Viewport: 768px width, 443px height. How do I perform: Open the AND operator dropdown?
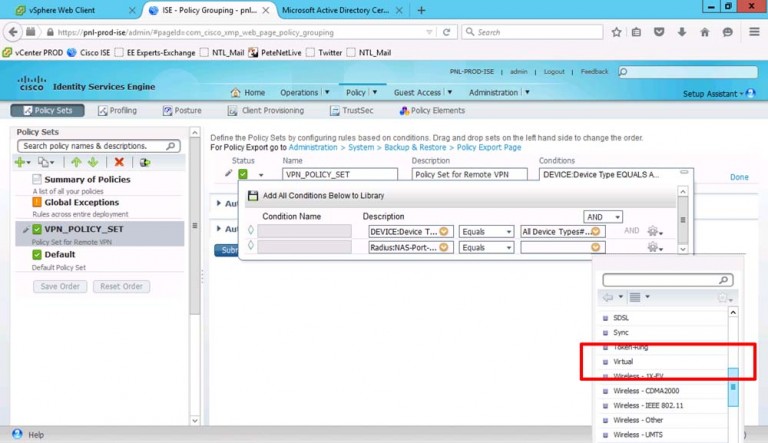(603, 217)
